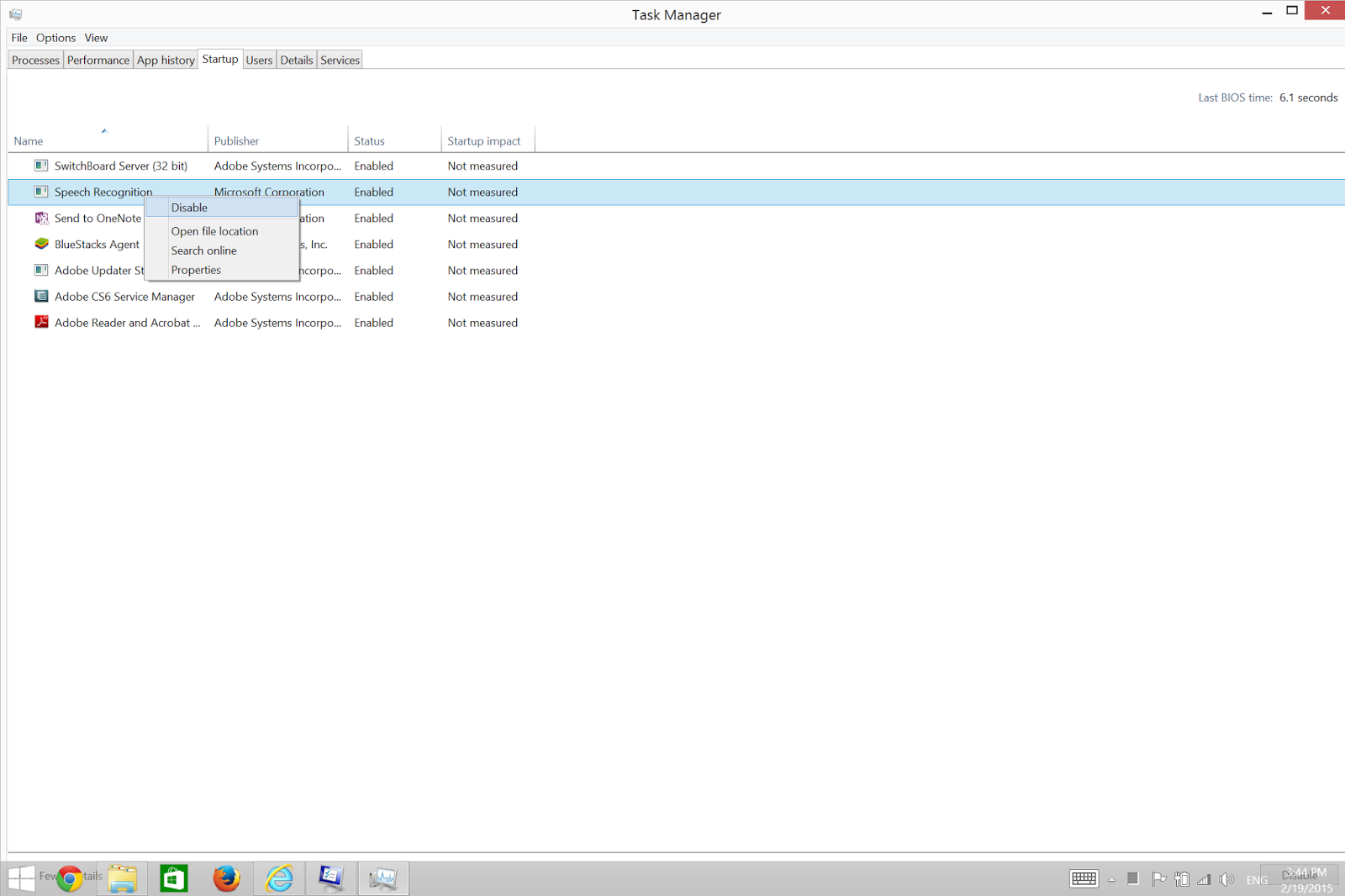
Task: Select the Send to OneNote entry
Action: click(x=98, y=218)
